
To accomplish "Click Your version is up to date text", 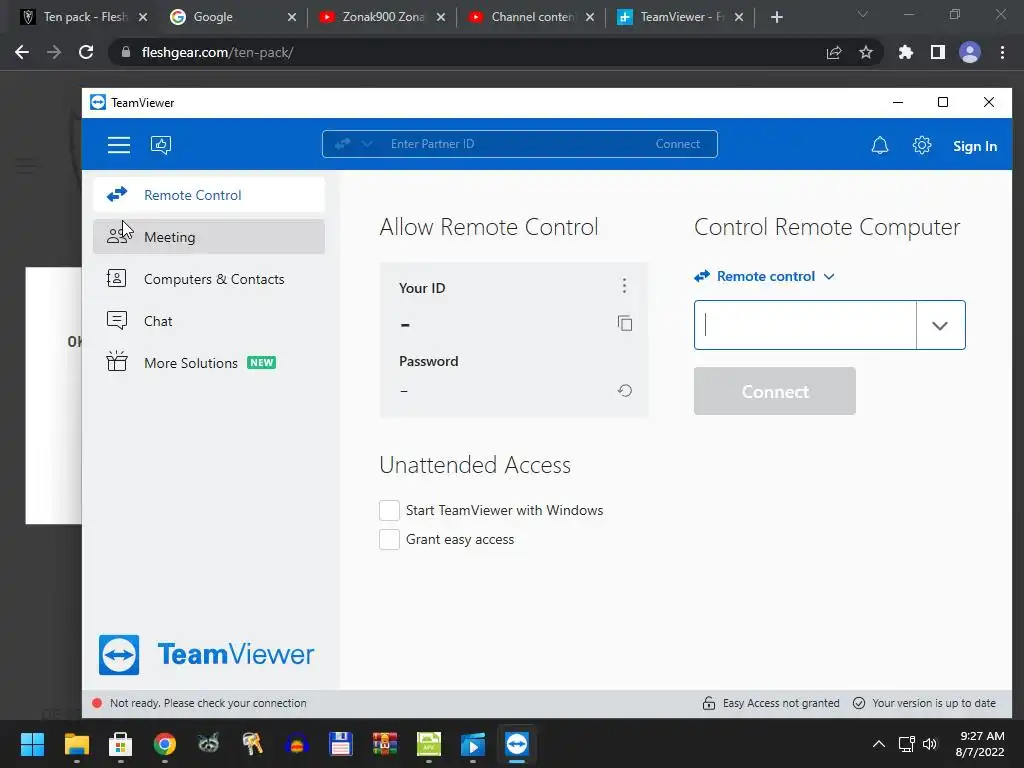I will tap(934, 703).
